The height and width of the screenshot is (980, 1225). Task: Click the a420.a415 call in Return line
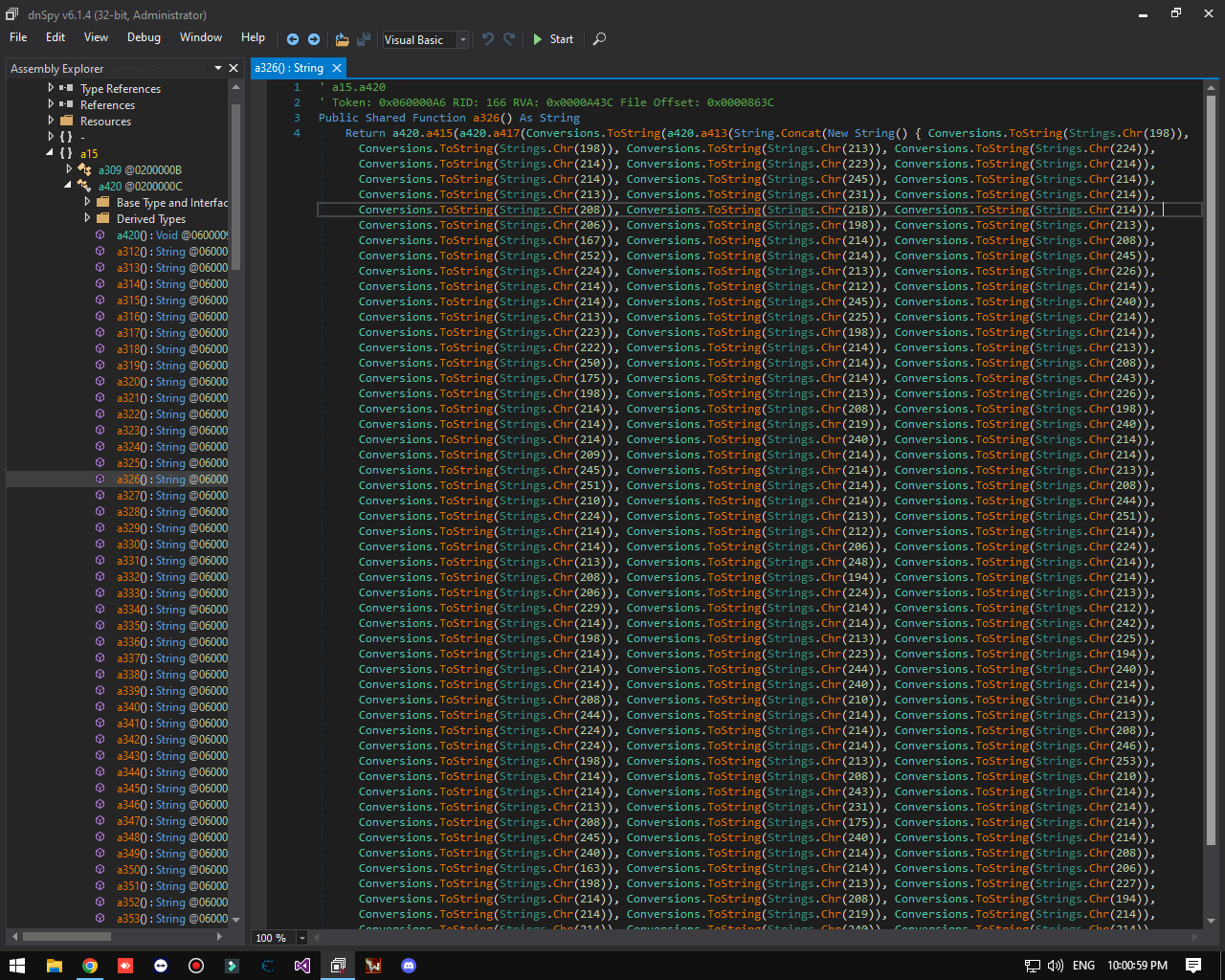[x=423, y=133]
